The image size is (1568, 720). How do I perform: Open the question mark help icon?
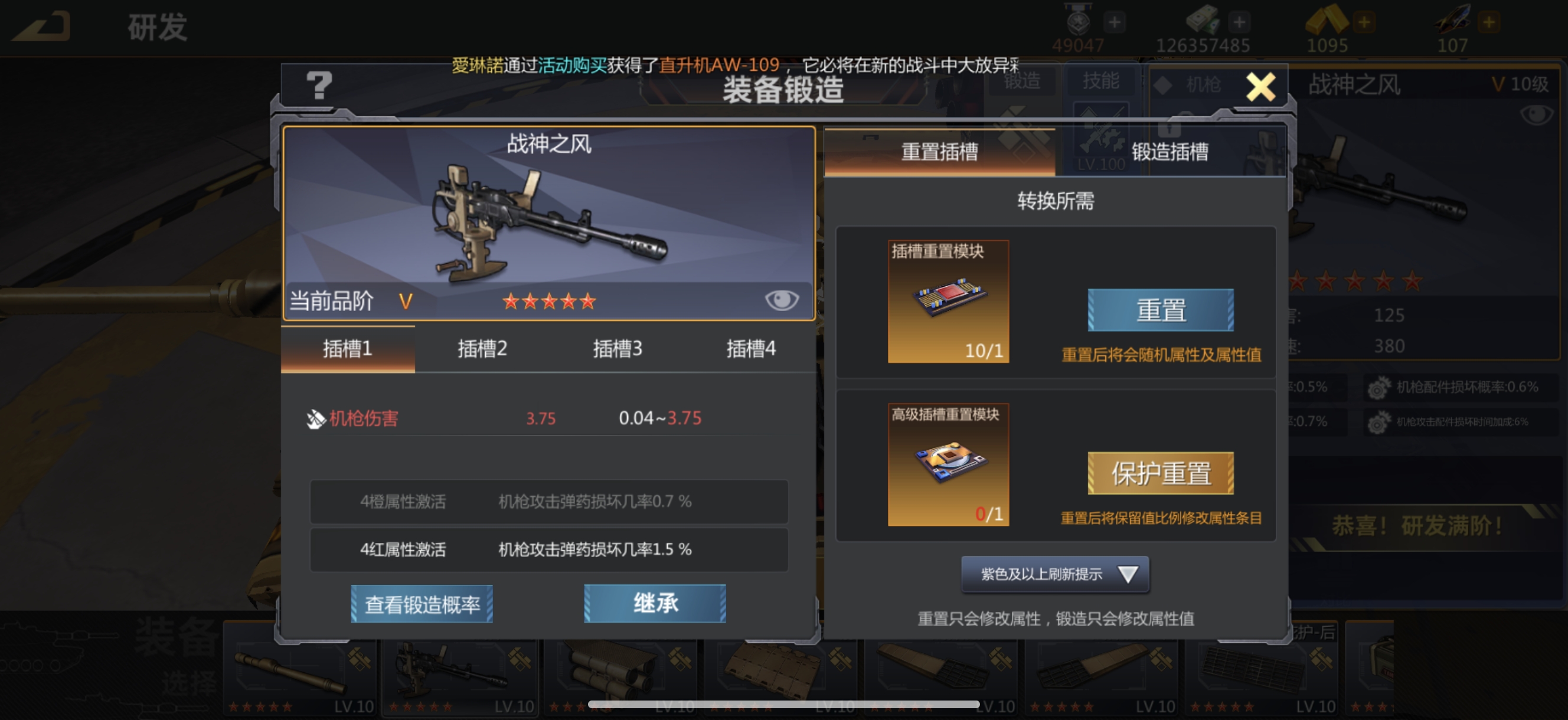(319, 85)
